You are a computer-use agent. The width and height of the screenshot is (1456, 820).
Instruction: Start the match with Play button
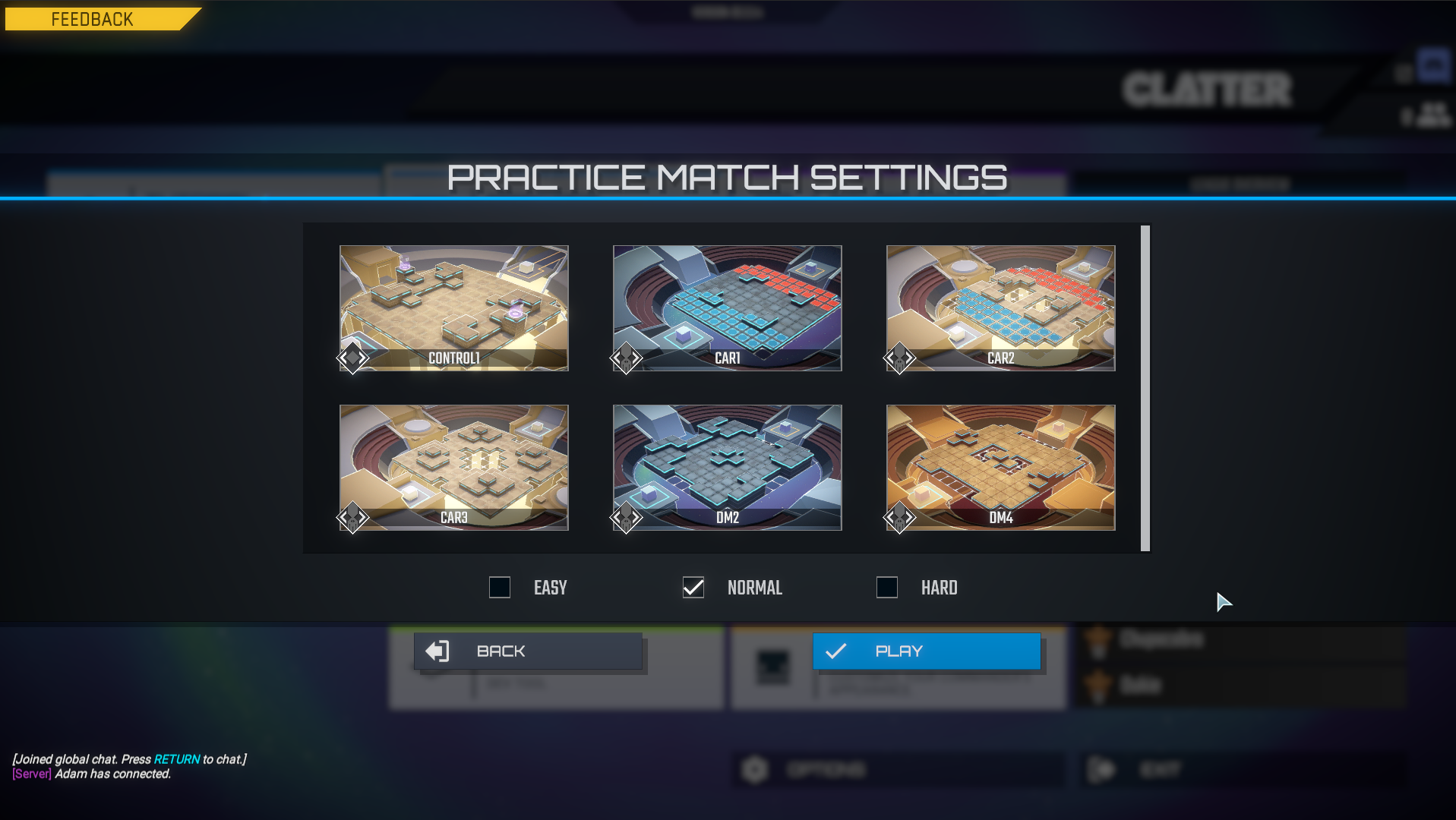pyautogui.click(x=927, y=651)
